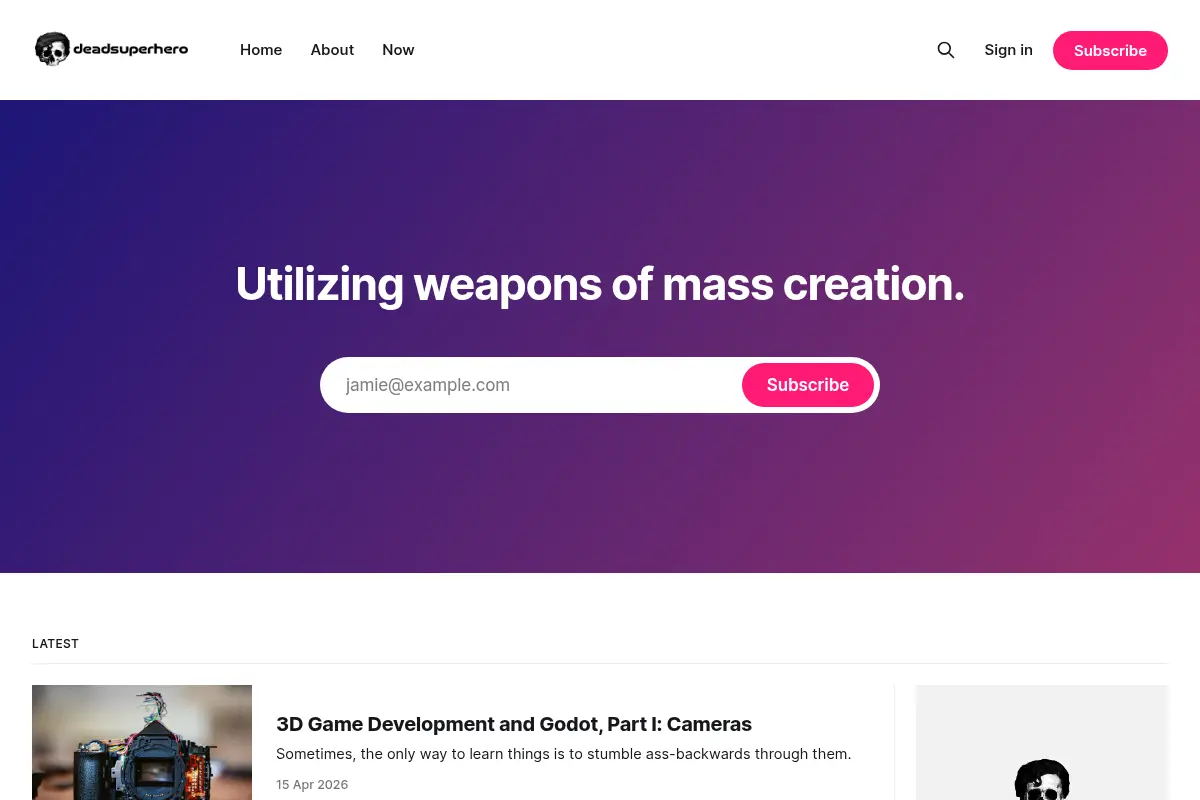Click Sign in
The width and height of the screenshot is (1200, 800).
[x=1008, y=50]
